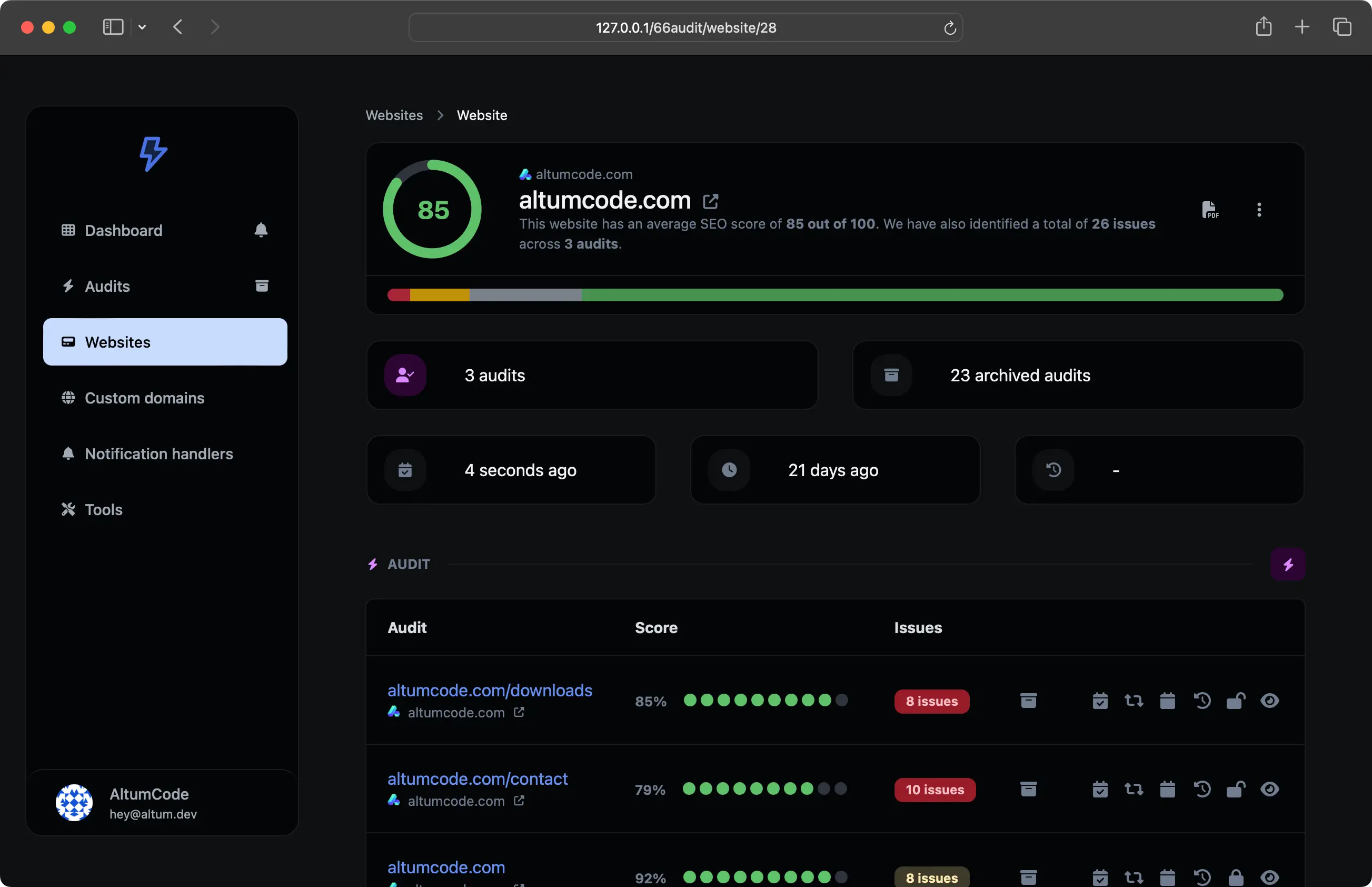Open archived audits icon beside Audits
Image resolution: width=1372 pixels, height=887 pixels.
(x=261, y=285)
